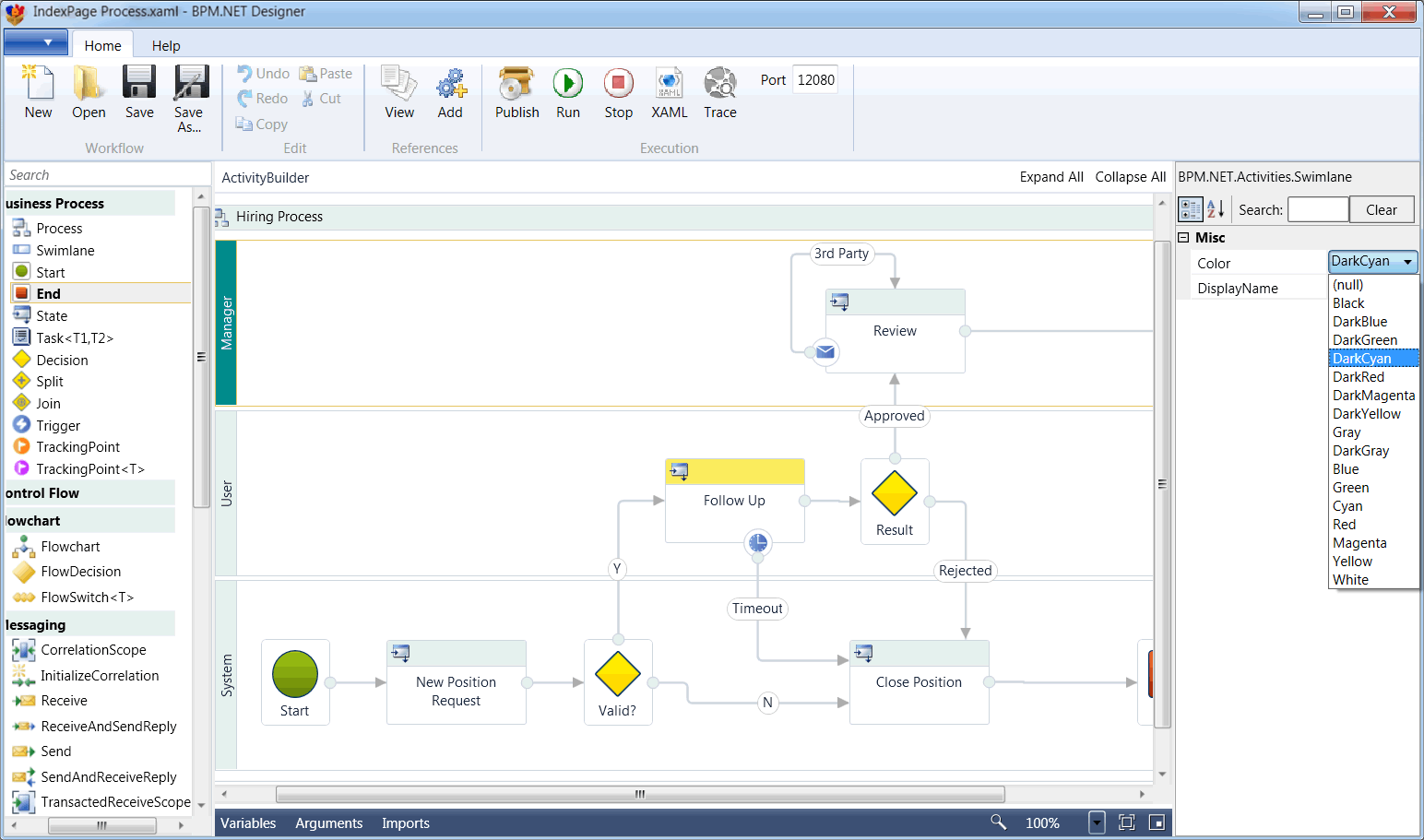1424x840 pixels.
Task: Redo the last edit
Action: click(x=263, y=99)
